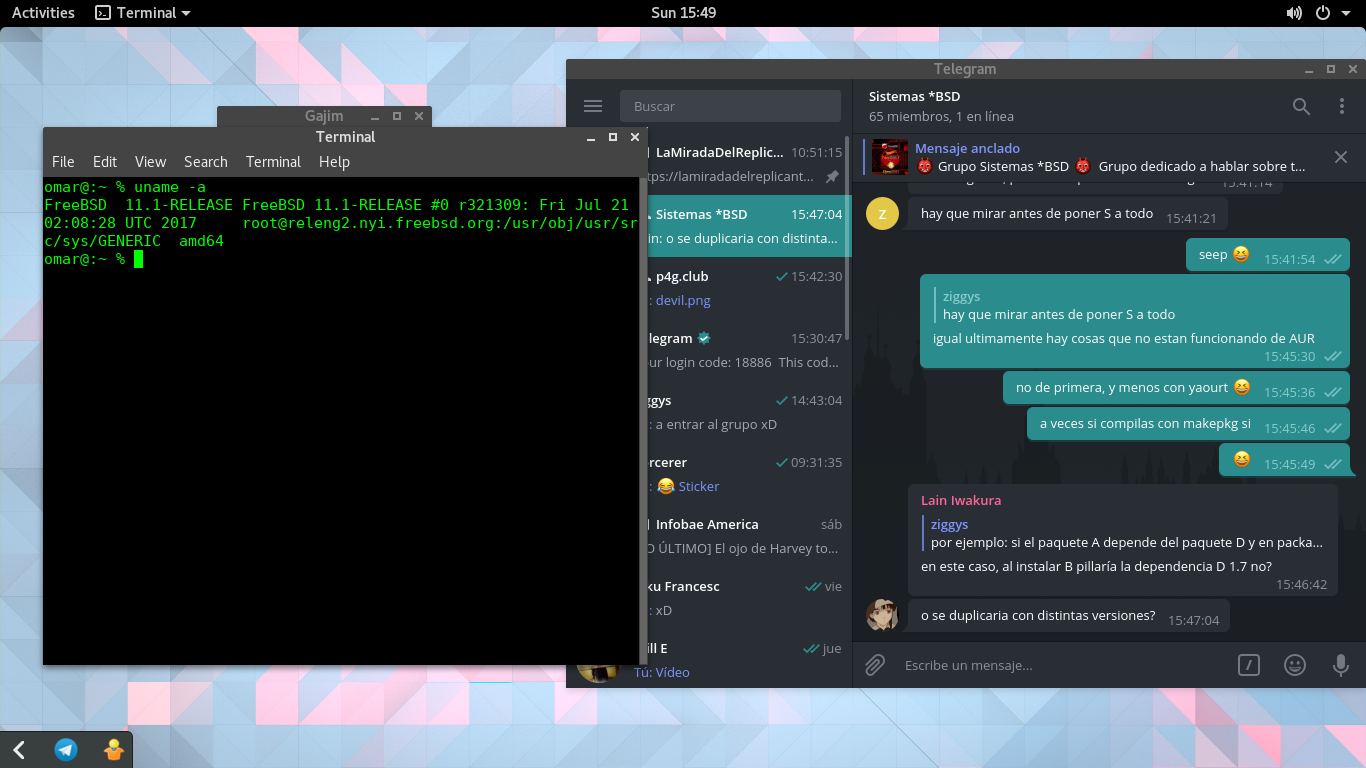Click Lain Iwakura avatar picture
The width and height of the screenshot is (1366, 768).
click(882, 615)
